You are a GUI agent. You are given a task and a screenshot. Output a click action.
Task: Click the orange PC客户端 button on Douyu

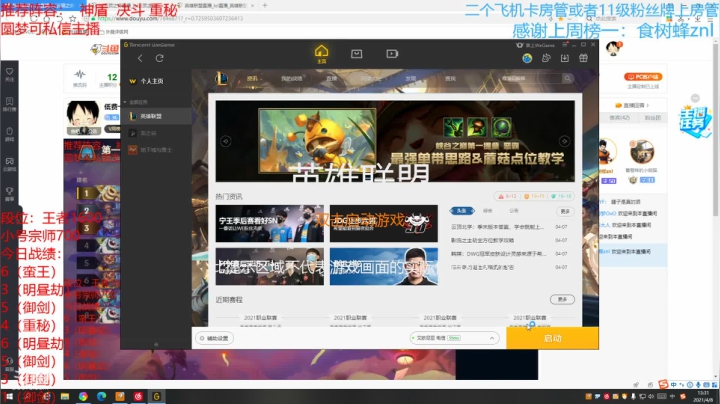643,77
